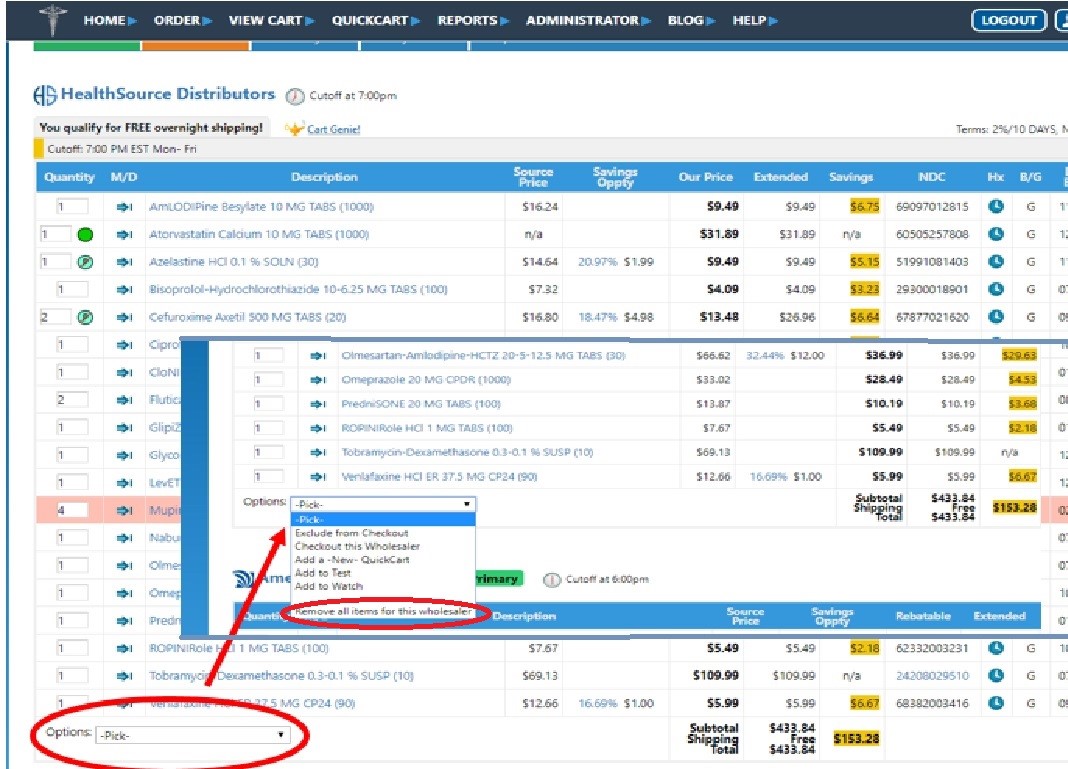Open history clock icon for AmLODIPine Besylate
1068x769 pixels.
[996, 206]
